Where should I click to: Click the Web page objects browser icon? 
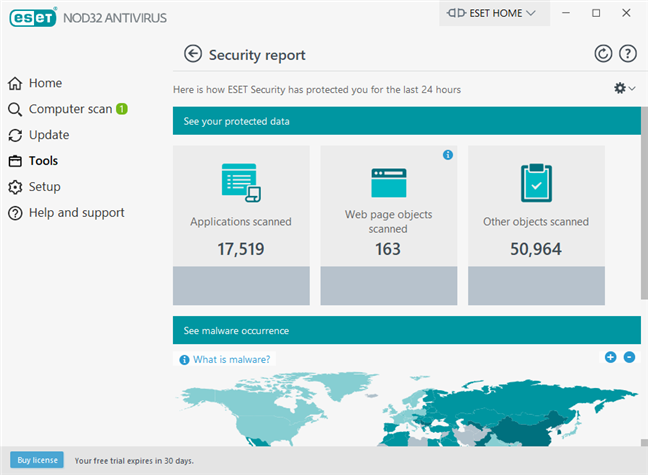388,182
